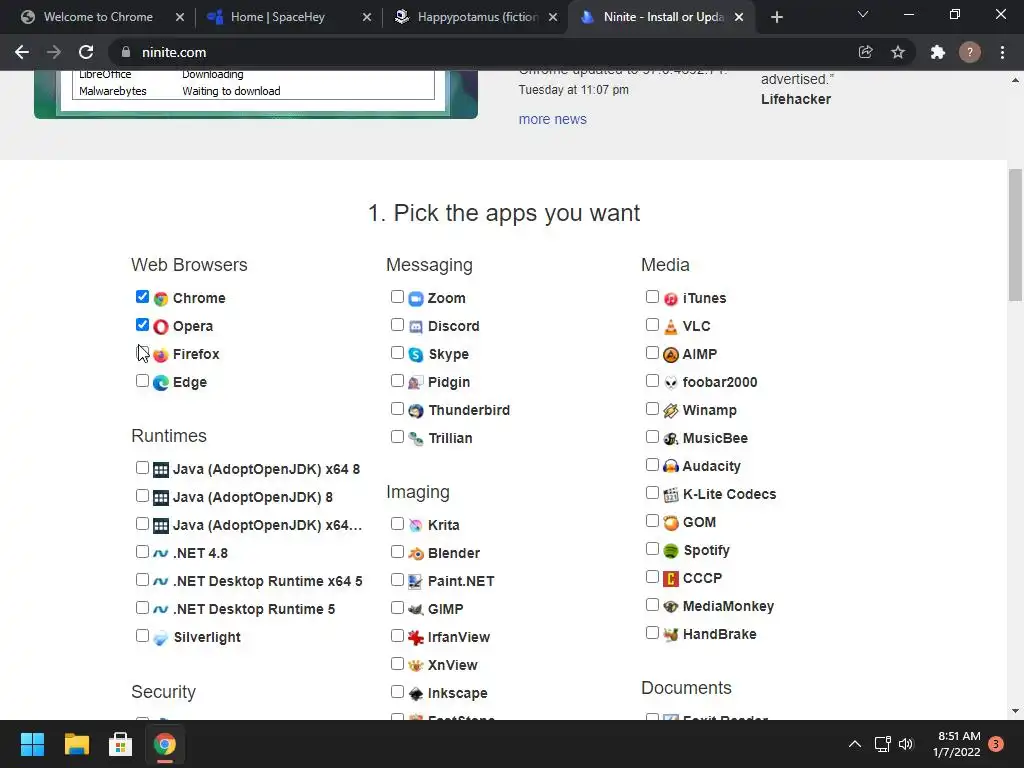Close the Happypotamus tab
Screen dimensions: 1024x768
click(553, 17)
